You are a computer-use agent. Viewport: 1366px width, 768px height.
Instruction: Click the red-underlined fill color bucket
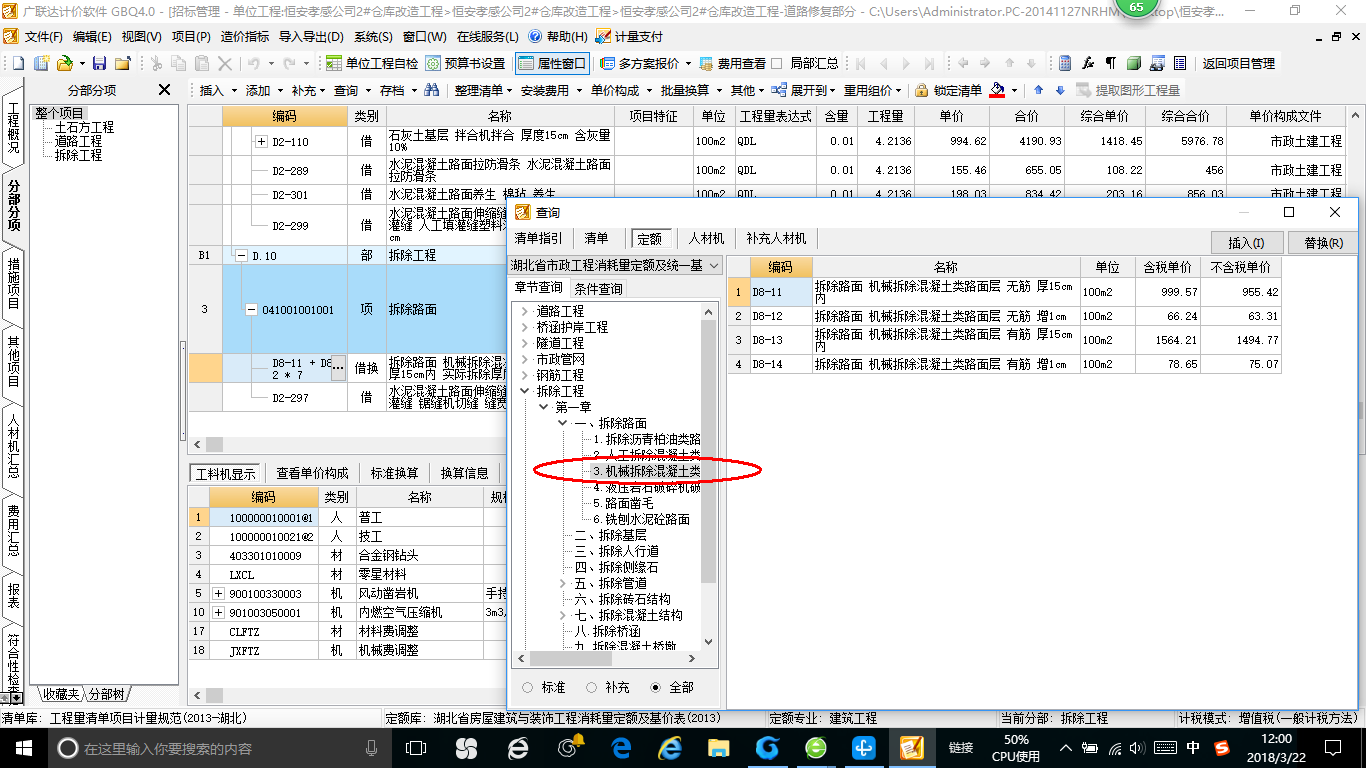click(997, 90)
